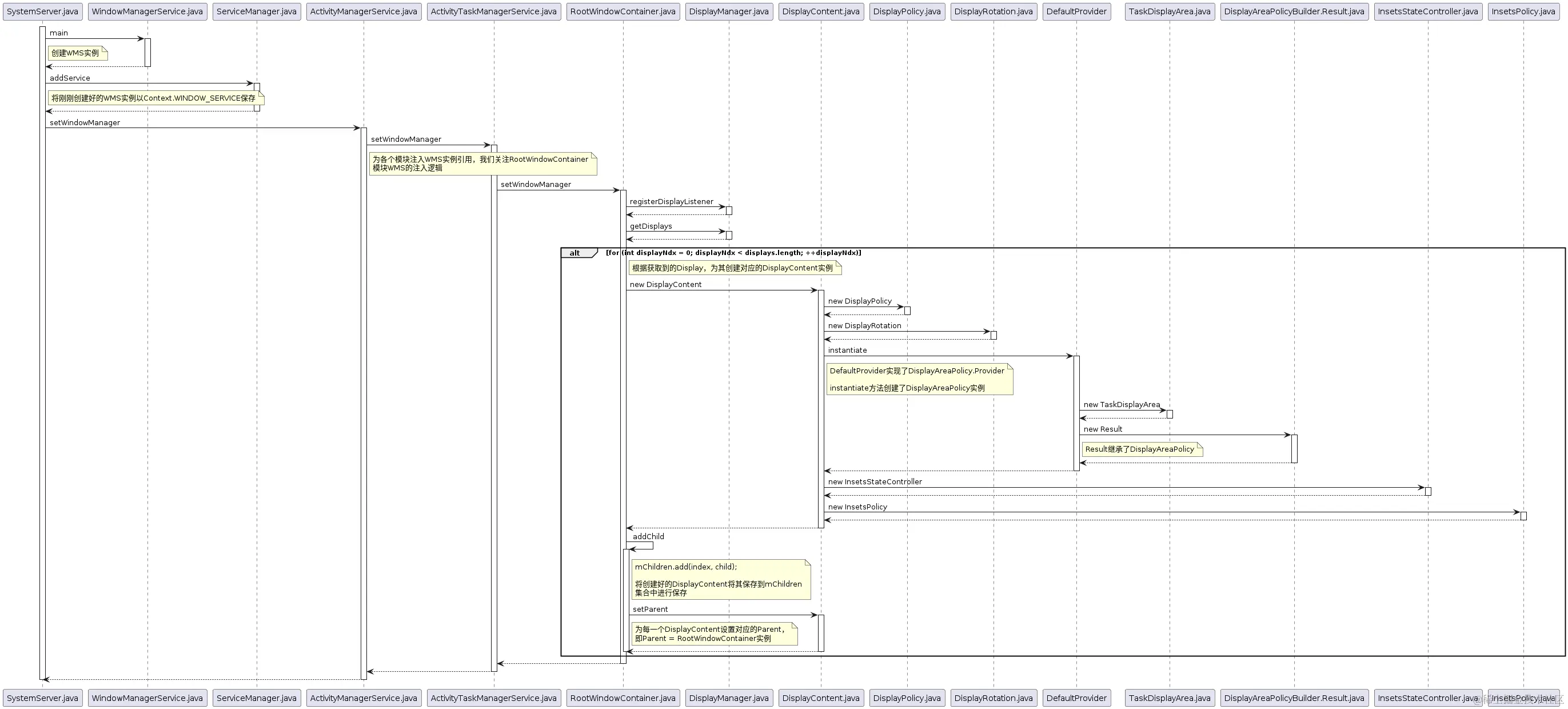
Task: Select the WindowManagerService.java header box at top
Action: [147, 11]
